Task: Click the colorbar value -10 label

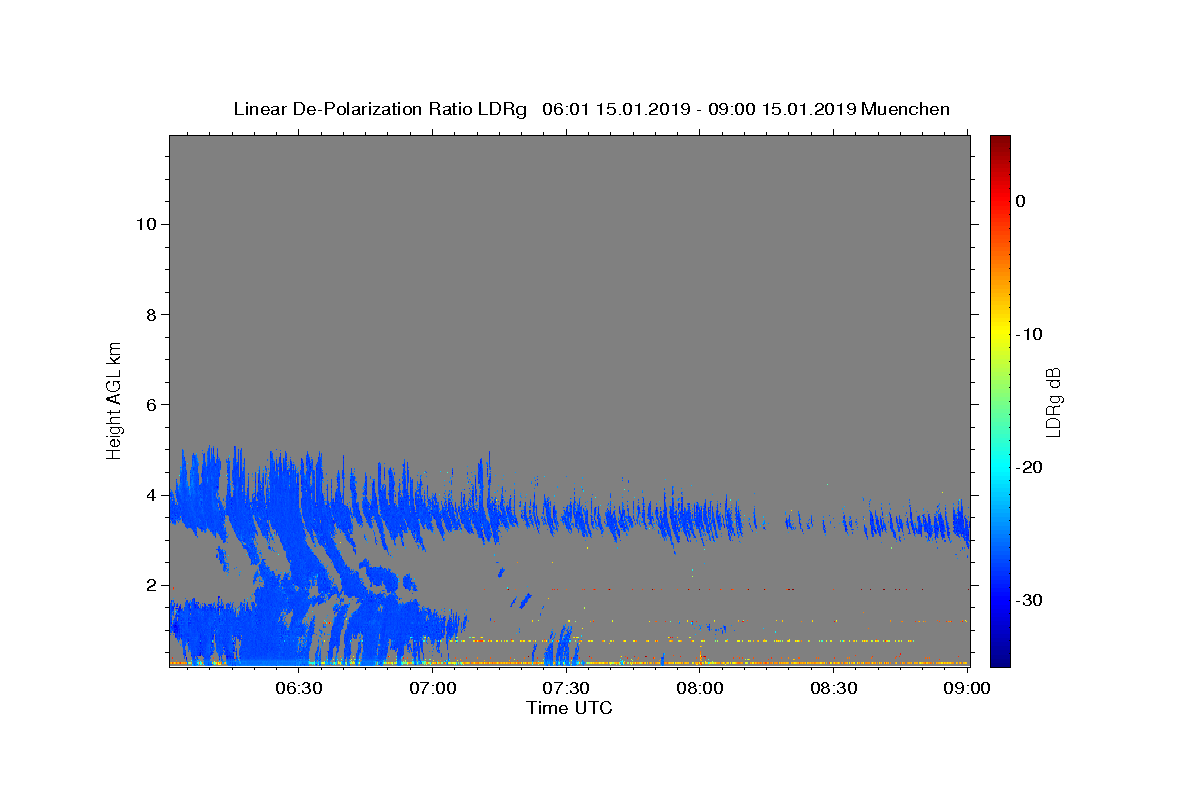Action: (1030, 334)
